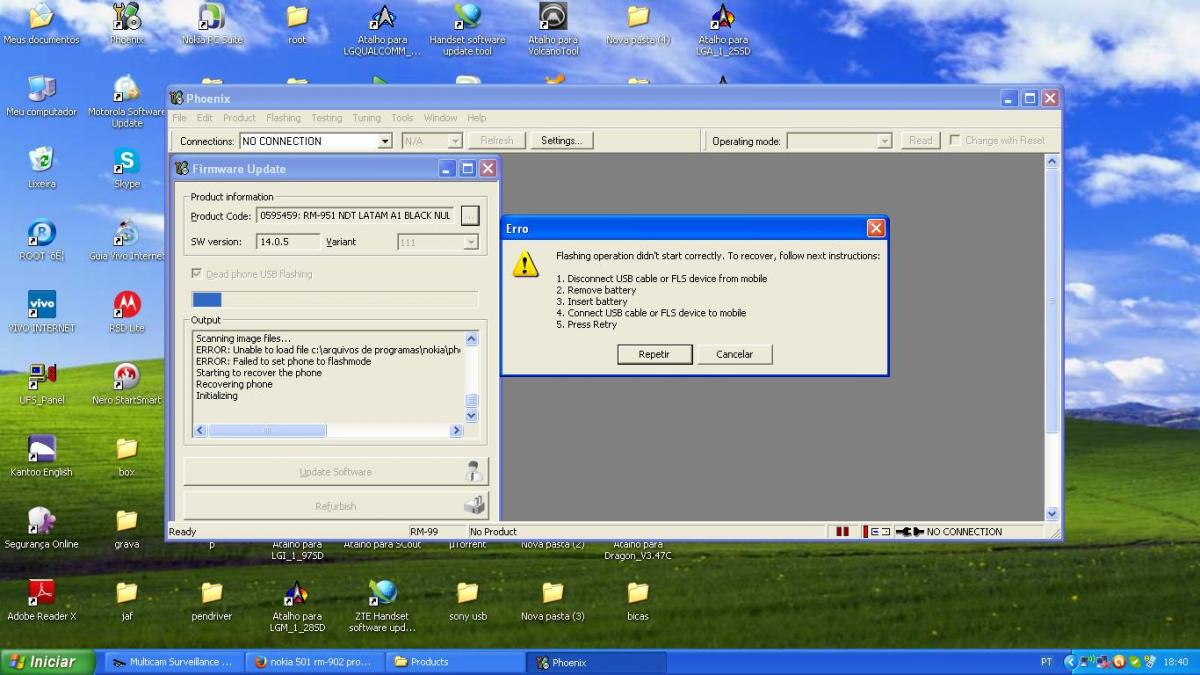Click the Update Software button
The height and width of the screenshot is (675, 1200).
[336, 472]
